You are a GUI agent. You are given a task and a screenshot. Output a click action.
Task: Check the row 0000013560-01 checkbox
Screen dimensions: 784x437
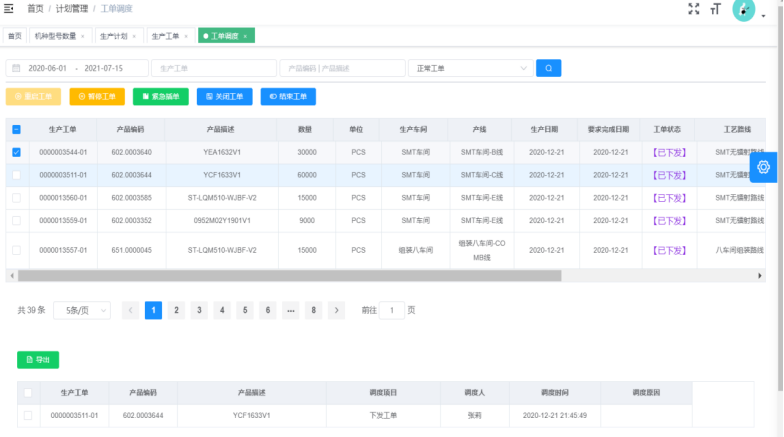16,198
